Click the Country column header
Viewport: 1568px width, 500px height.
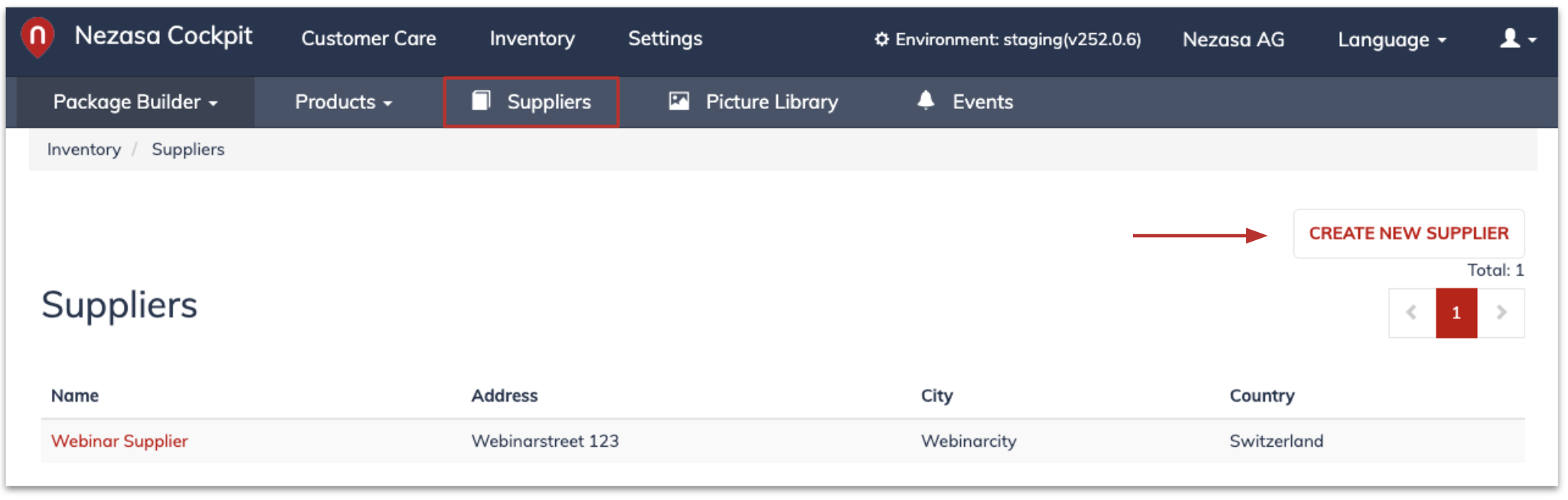(x=1262, y=396)
